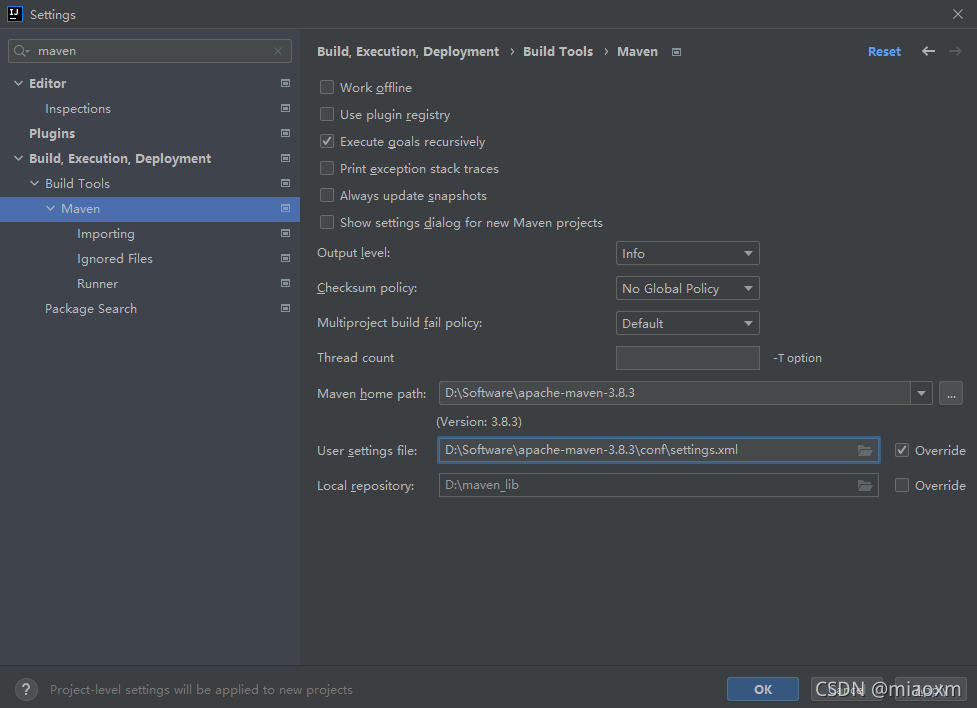Collapse the Editor tree node
The image size is (977, 708).
pyautogui.click(x=18, y=83)
